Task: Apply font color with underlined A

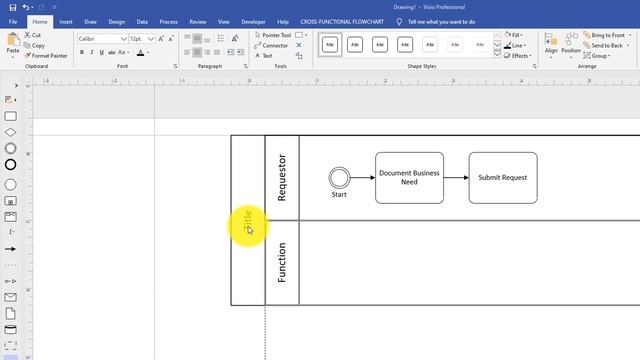Action: tap(140, 52)
